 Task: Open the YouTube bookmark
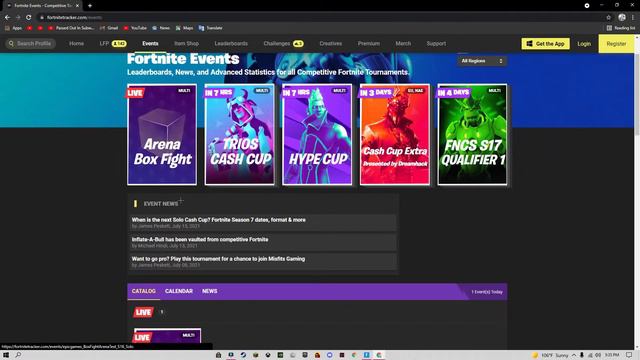click(x=135, y=28)
